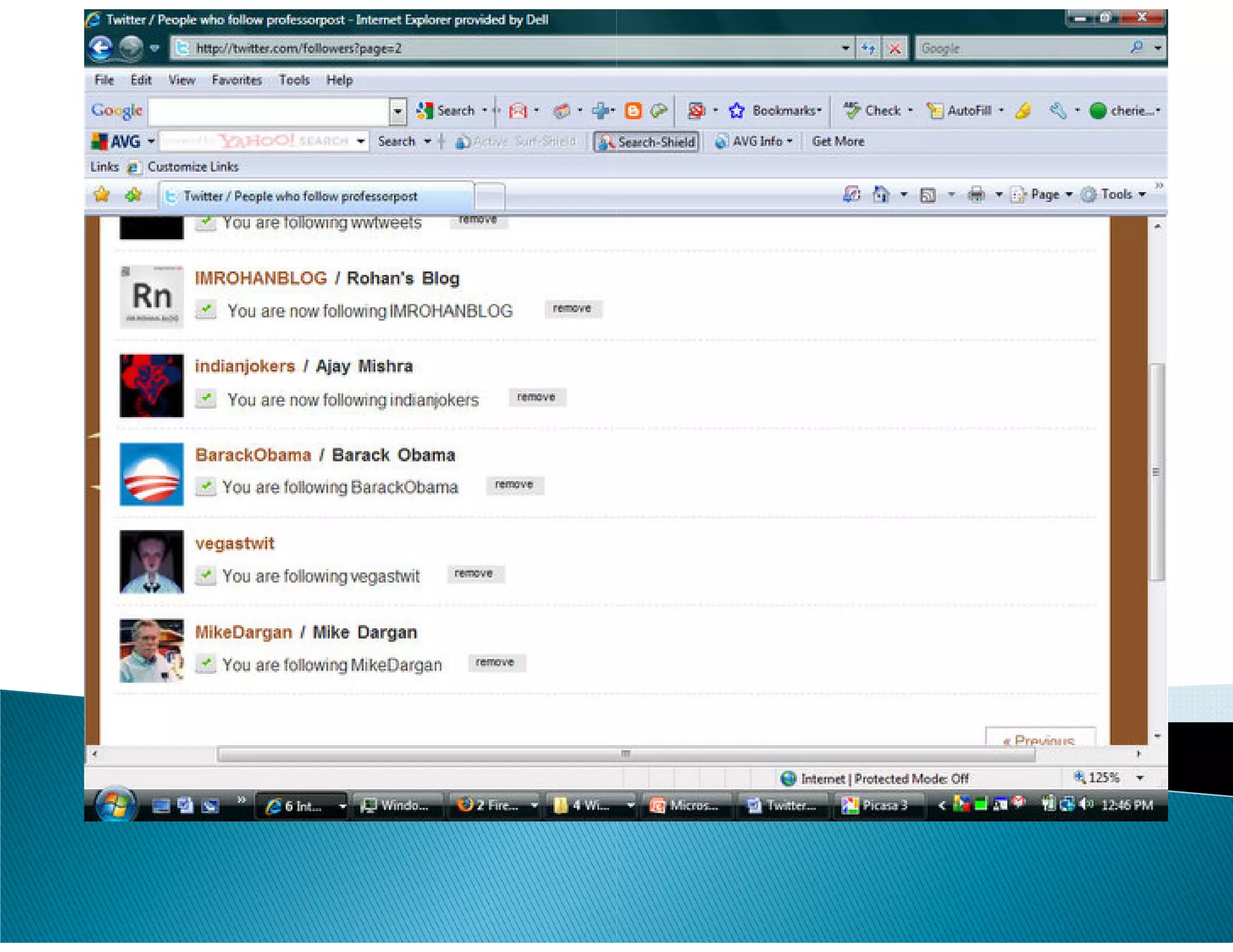Toggle the following checkmark for vegastwit

206,575
